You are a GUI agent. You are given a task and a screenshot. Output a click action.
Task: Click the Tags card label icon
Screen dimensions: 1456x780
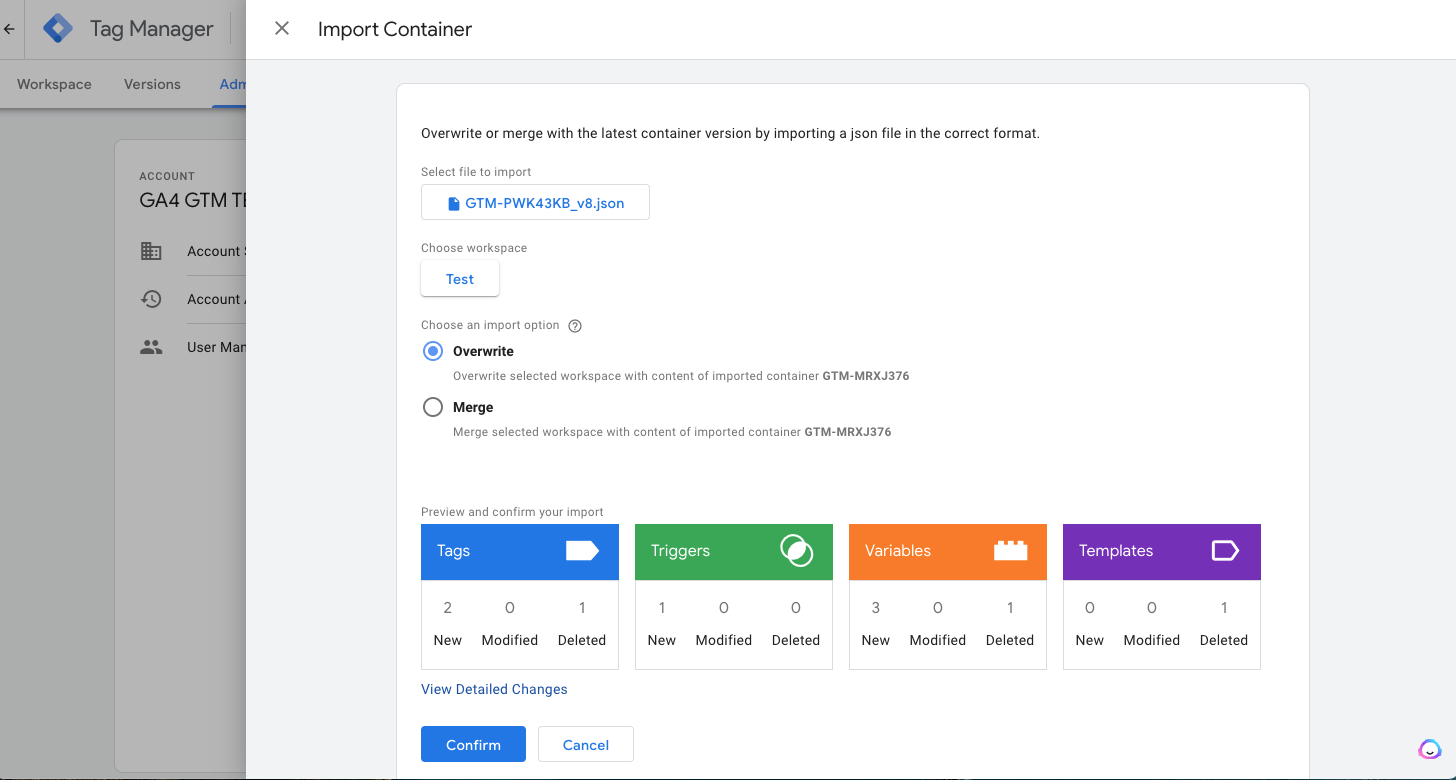coord(582,550)
